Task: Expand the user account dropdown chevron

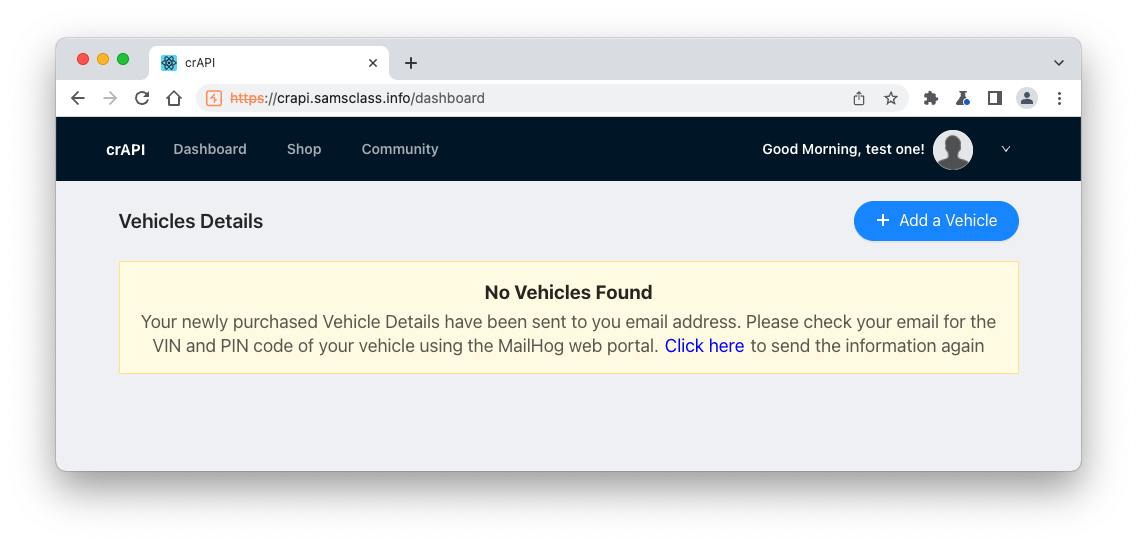Action: point(1006,149)
